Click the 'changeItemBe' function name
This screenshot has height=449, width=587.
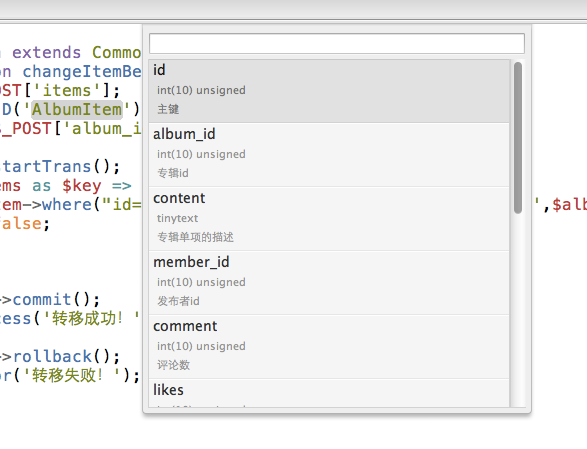[x=82, y=72]
